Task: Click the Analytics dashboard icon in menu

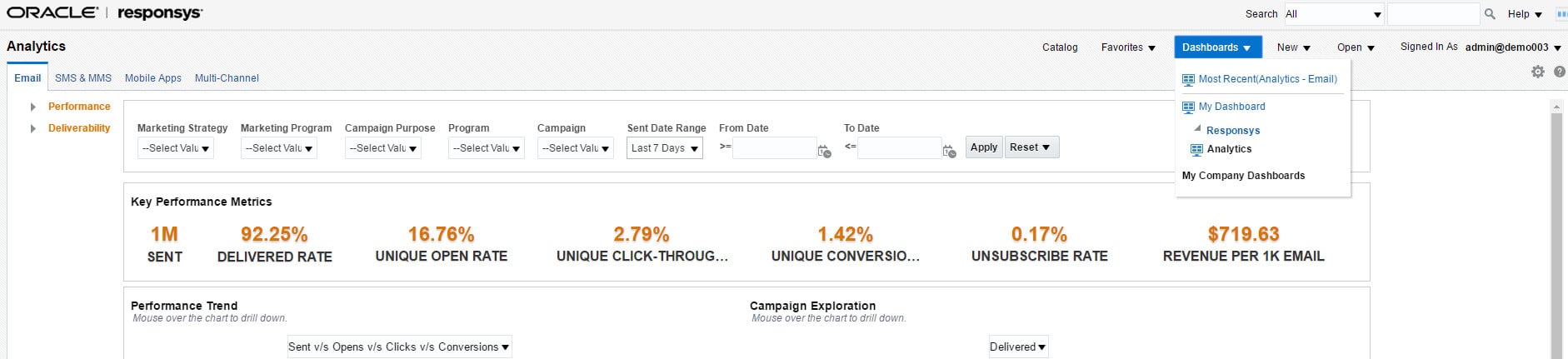Action: pos(1196,150)
